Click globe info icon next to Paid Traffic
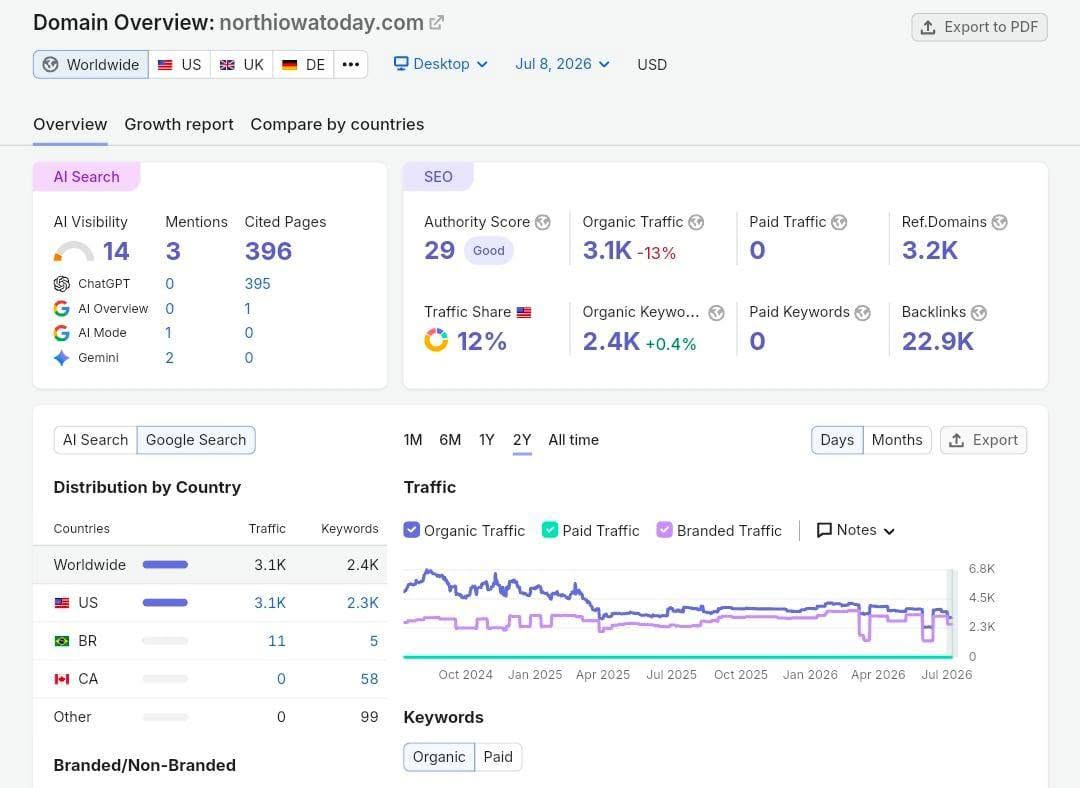The height and width of the screenshot is (788, 1080). (839, 222)
